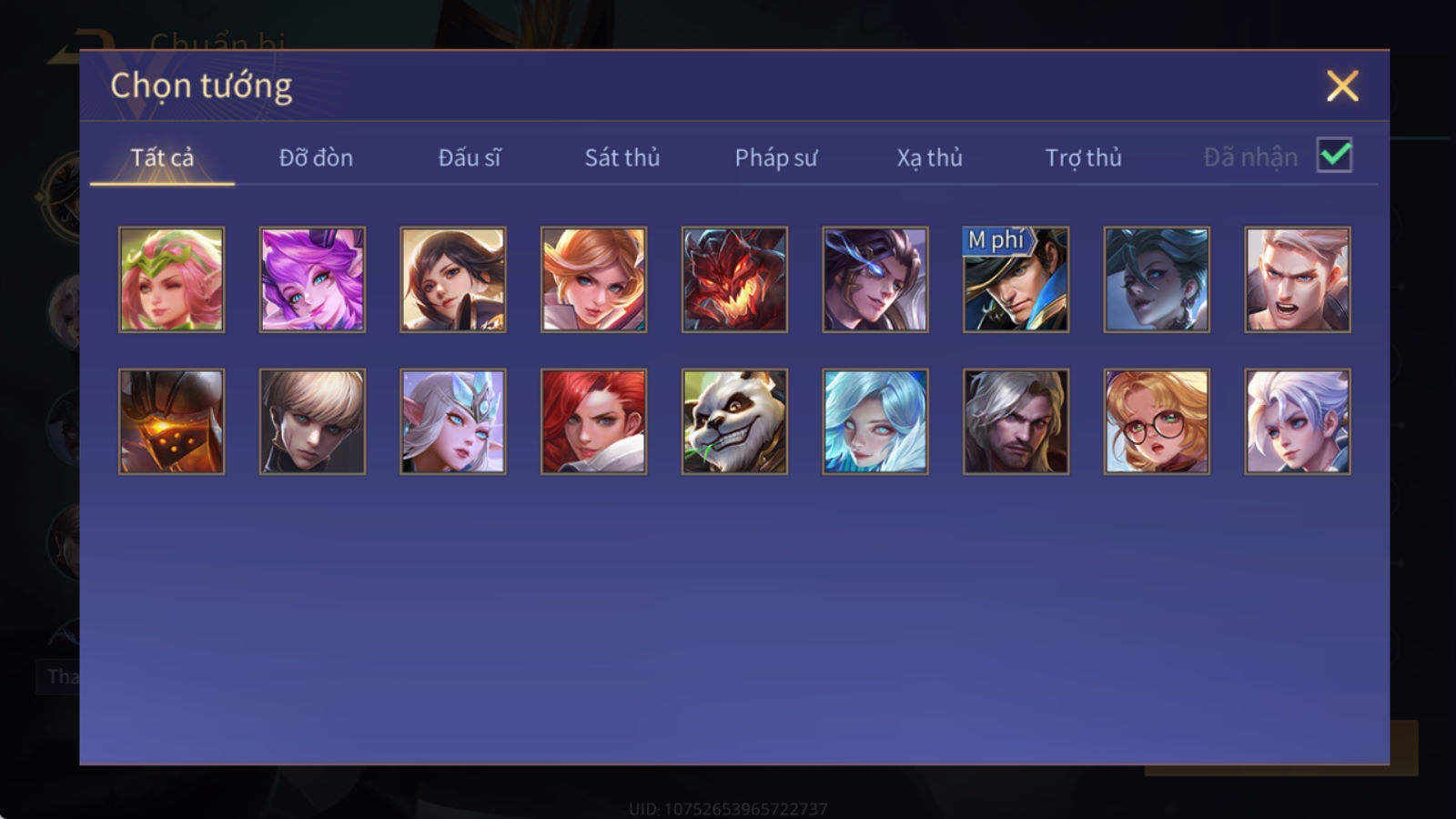Open the 'Pháp sư' tab
This screenshot has width=1456, height=819.
click(776, 157)
